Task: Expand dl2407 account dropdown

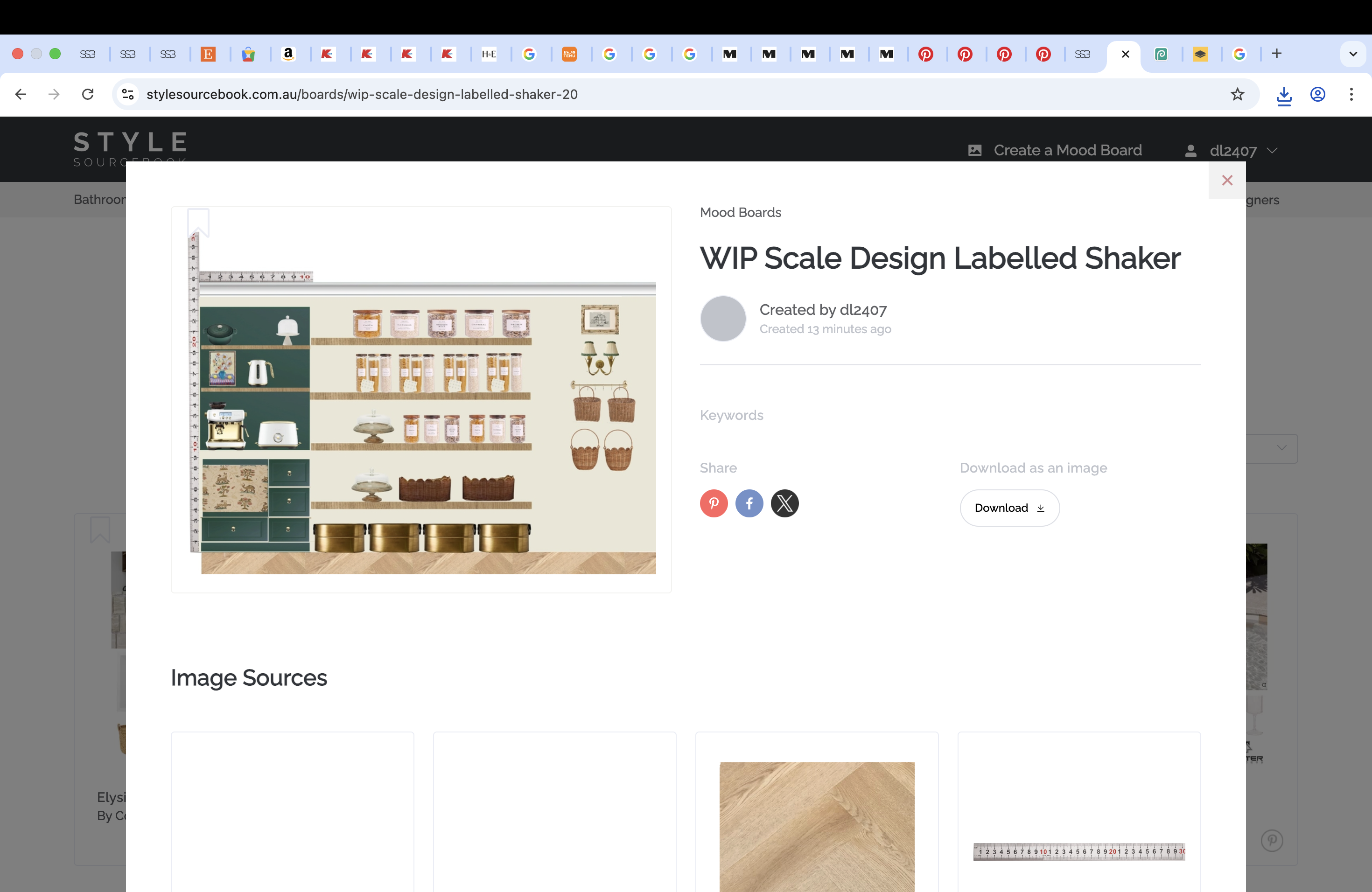Action: (x=1232, y=150)
